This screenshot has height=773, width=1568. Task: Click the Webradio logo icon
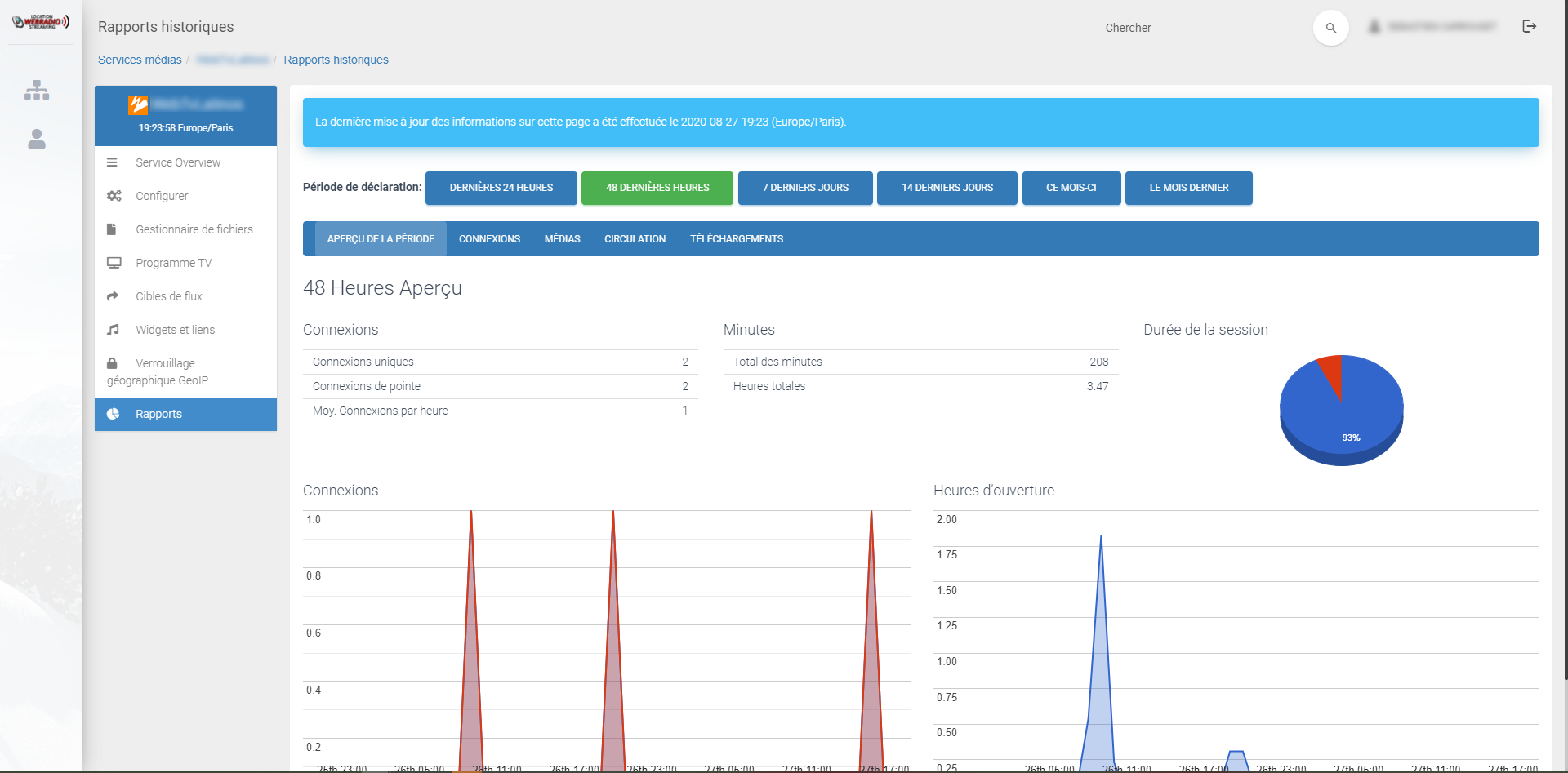tap(40, 22)
